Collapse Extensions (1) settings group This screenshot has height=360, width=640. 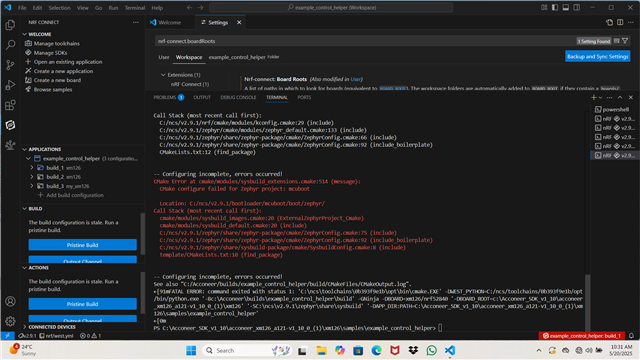(163, 75)
